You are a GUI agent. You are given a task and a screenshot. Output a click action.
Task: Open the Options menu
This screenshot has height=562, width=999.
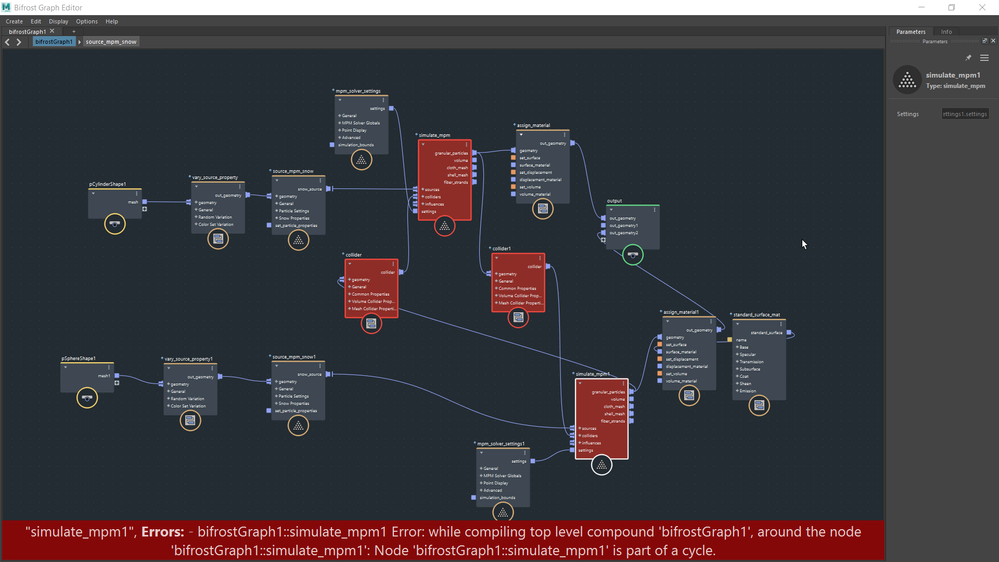[87, 21]
